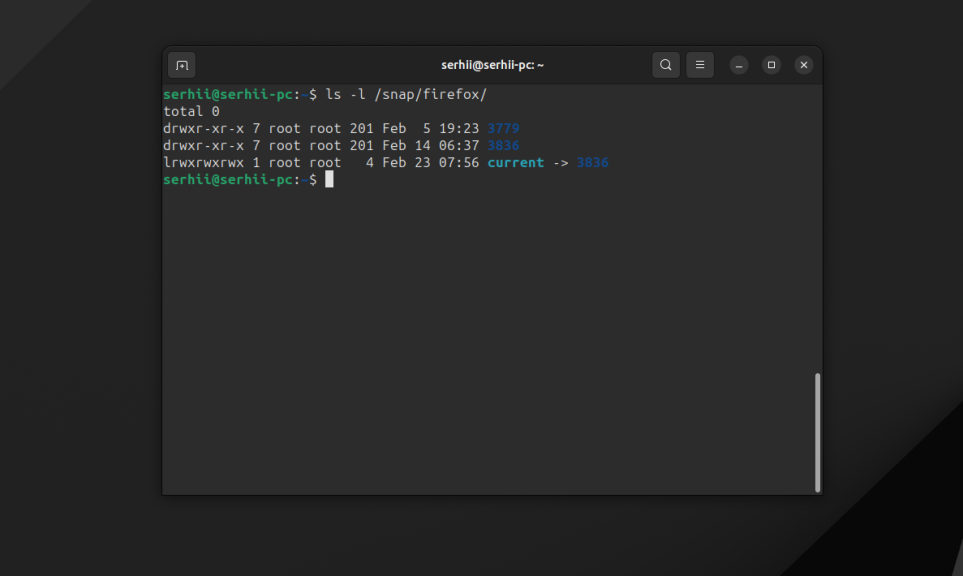Screen dimensions: 963x576
Task: Click the timestamp 06:37
Action: (459, 146)
